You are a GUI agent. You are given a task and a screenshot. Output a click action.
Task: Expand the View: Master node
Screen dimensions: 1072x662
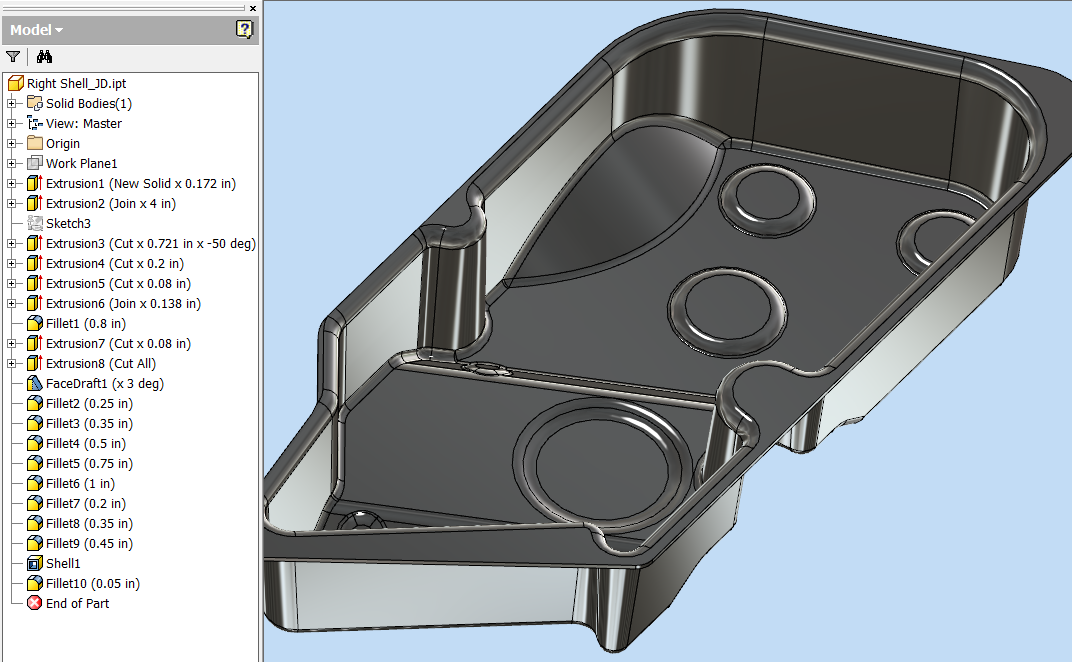point(12,123)
